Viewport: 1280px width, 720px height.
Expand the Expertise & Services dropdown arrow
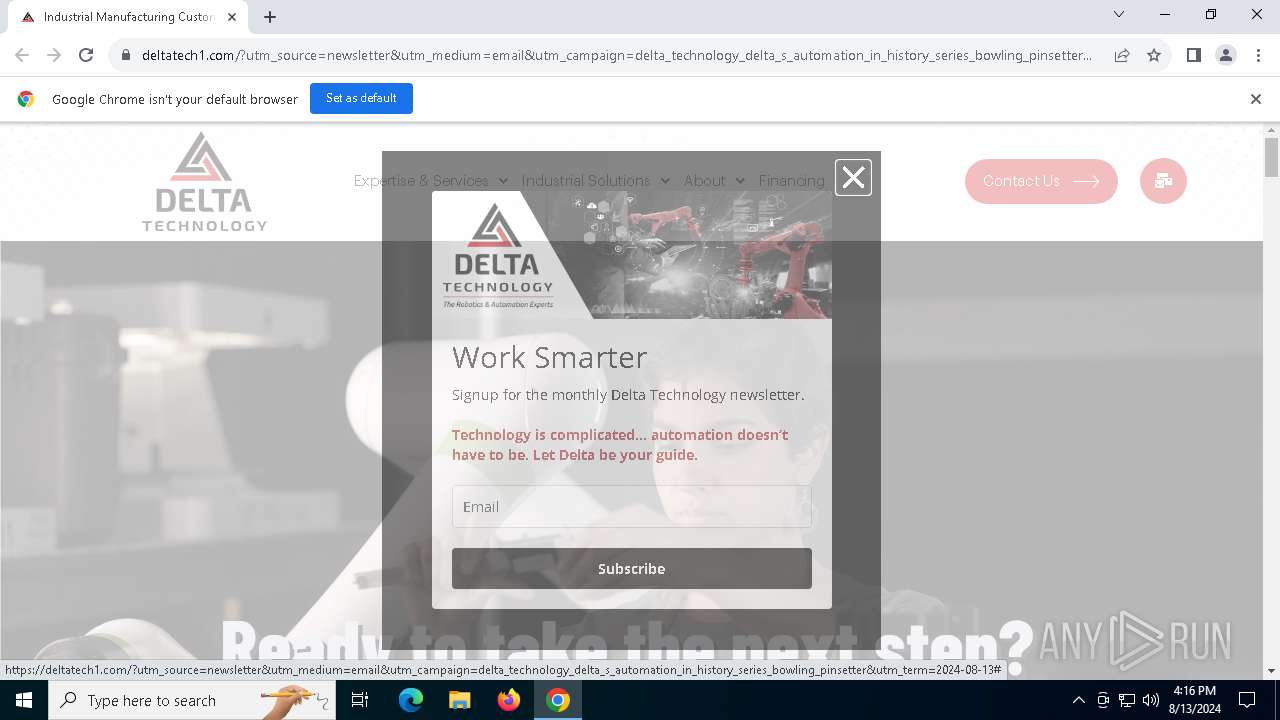coord(503,181)
